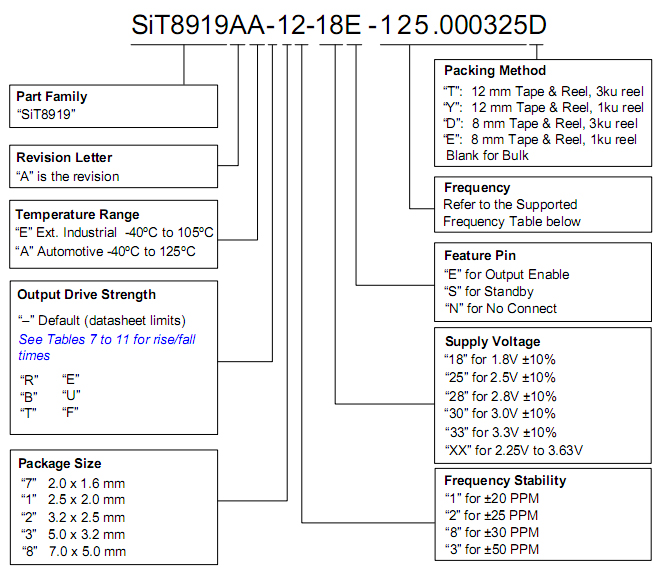Click the "1" for ±20 PPM line
The image size is (660, 571).
[x=492, y=498]
